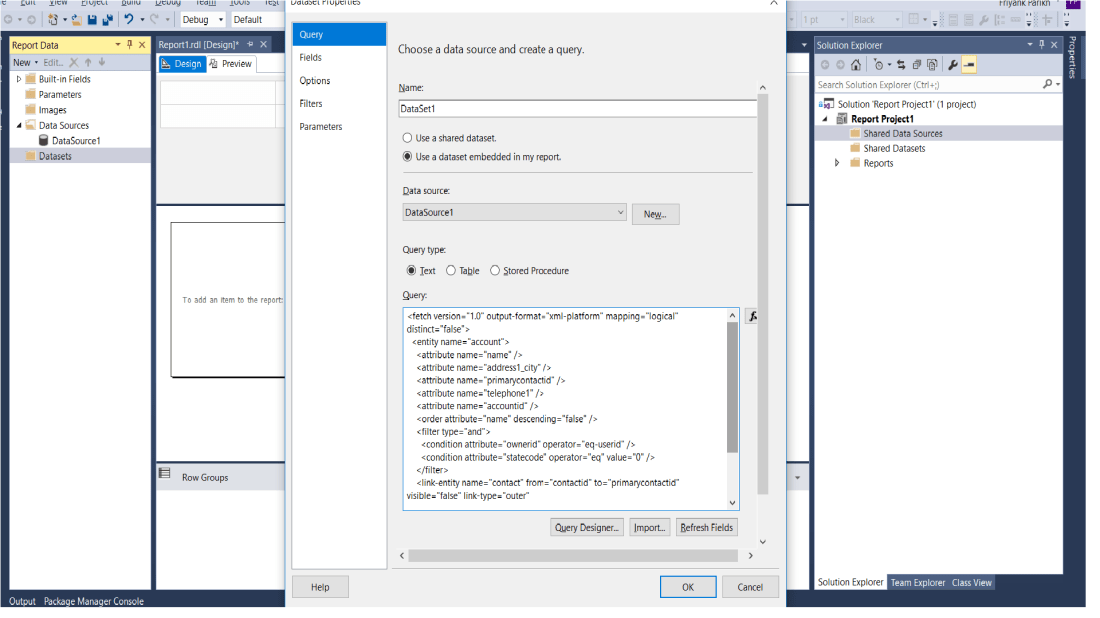
Task: Open the Data source DataSource1 dropdown
Action: 620,213
